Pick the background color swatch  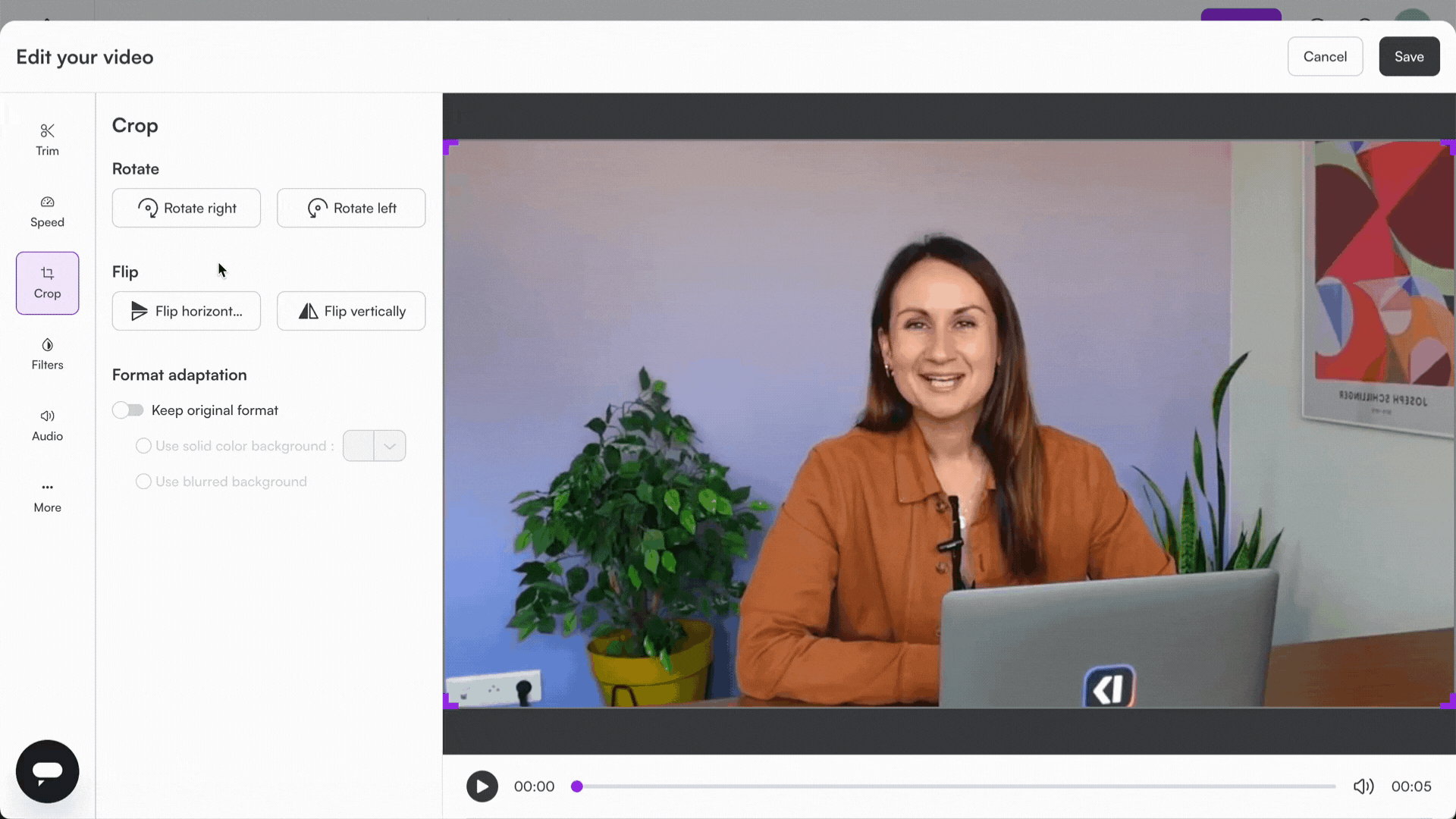pyautogui.click(x=358, y=446)
